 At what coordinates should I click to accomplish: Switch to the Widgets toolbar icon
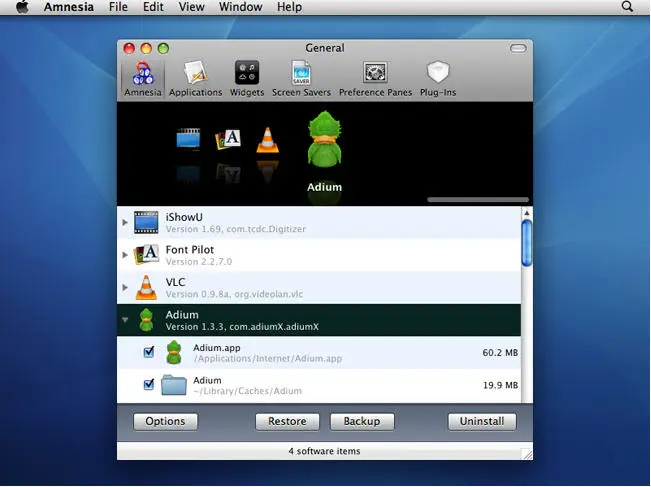click(x=247, y=79)
